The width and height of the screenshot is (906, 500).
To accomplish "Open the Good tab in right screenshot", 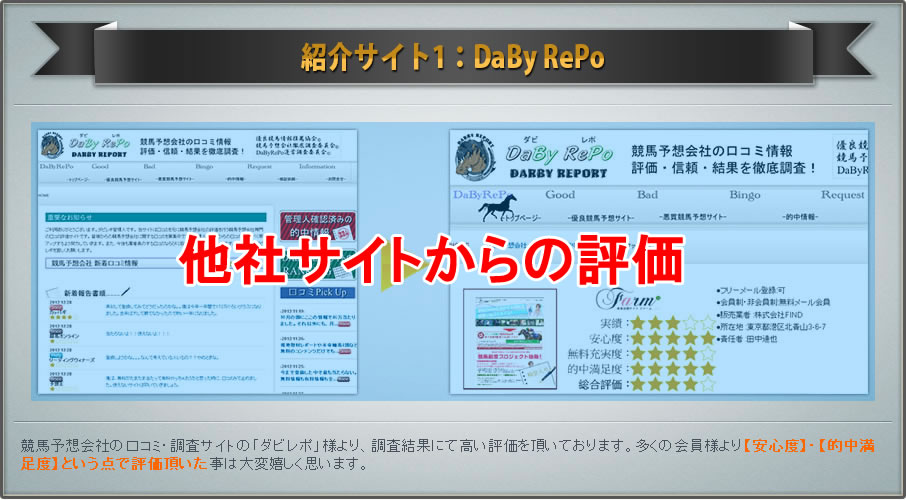I will [560, 195].
